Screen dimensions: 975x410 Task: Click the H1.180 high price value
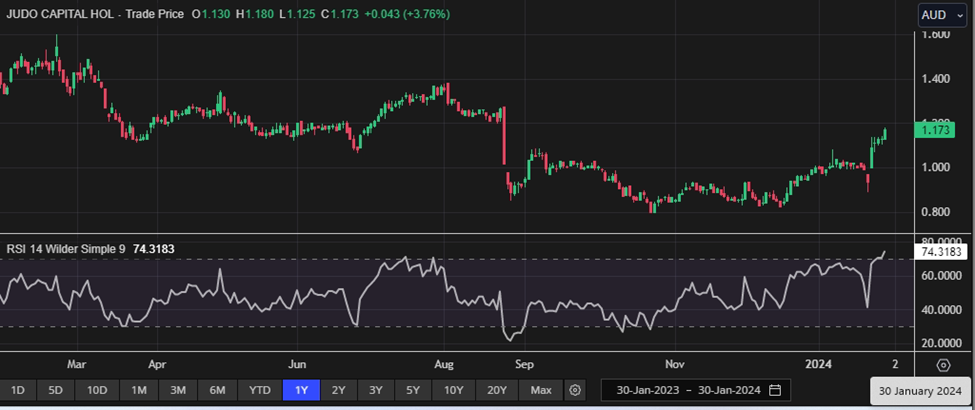tap(255, 14)
